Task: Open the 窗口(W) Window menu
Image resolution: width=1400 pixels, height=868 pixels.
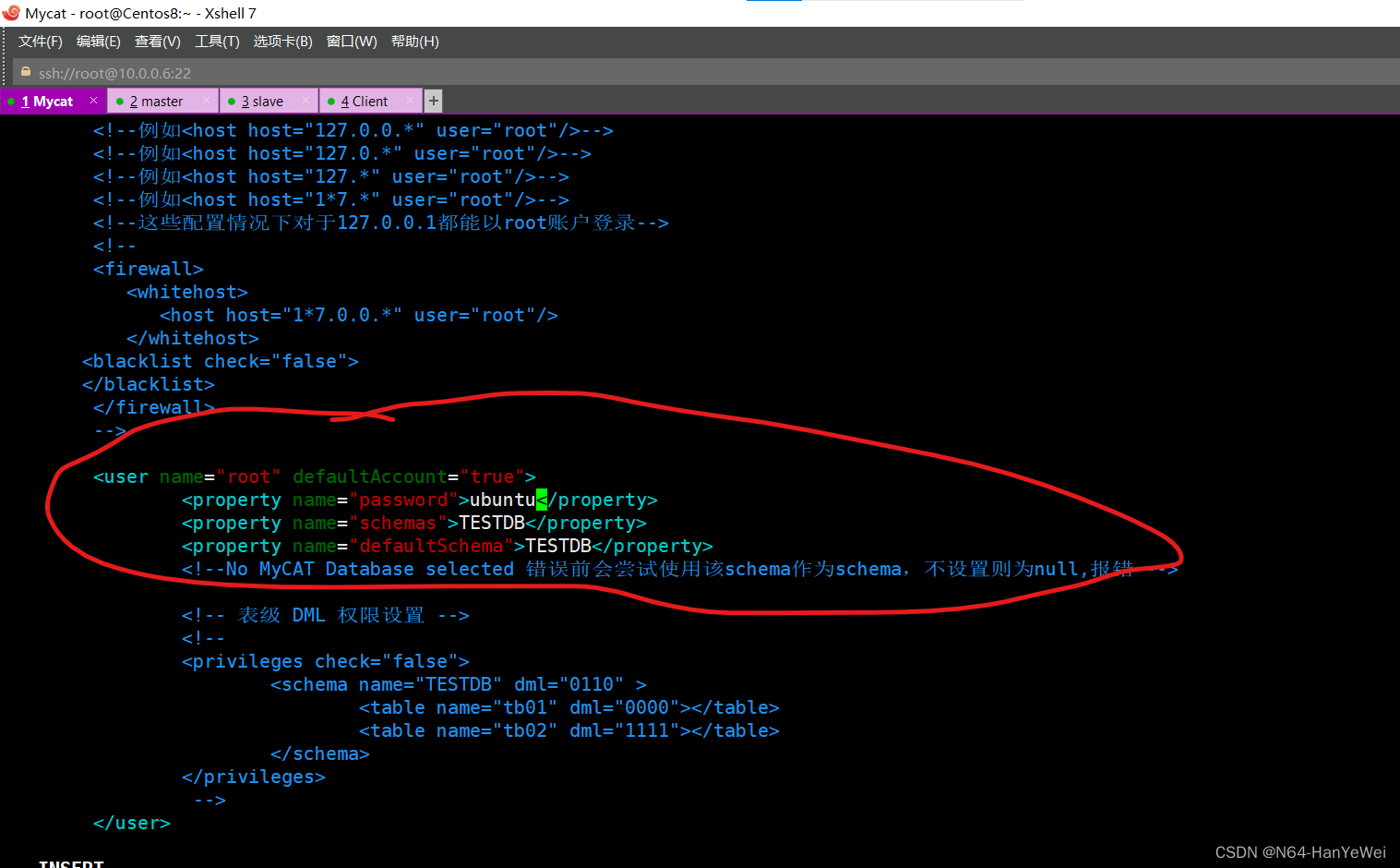Action: point(352,42)
